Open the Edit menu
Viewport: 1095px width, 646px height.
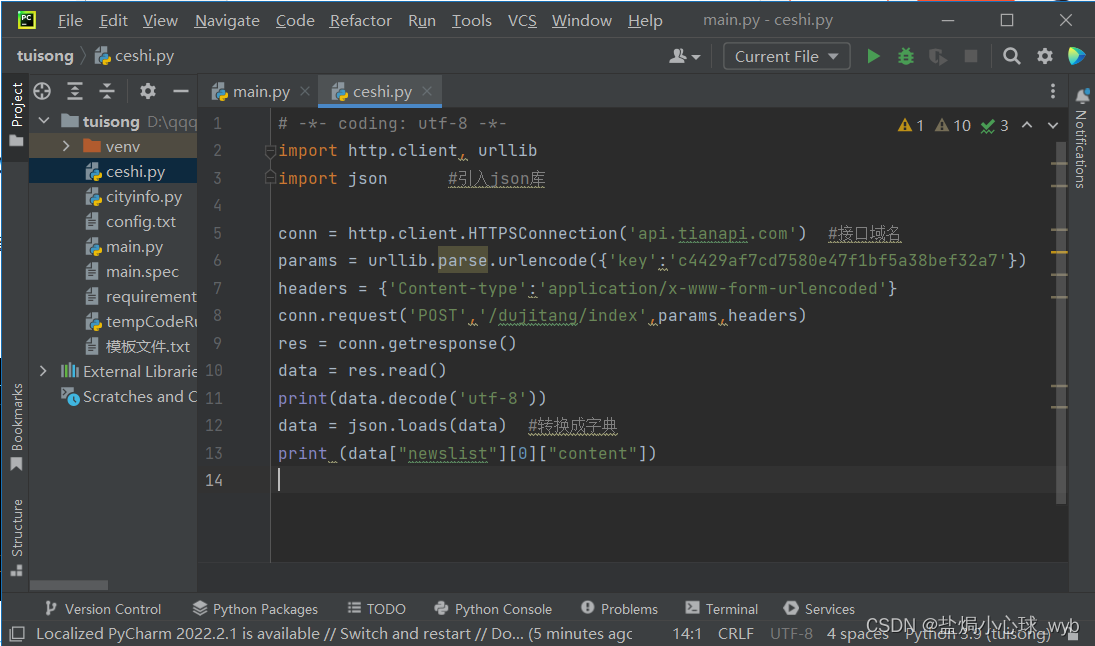point(113,20)
